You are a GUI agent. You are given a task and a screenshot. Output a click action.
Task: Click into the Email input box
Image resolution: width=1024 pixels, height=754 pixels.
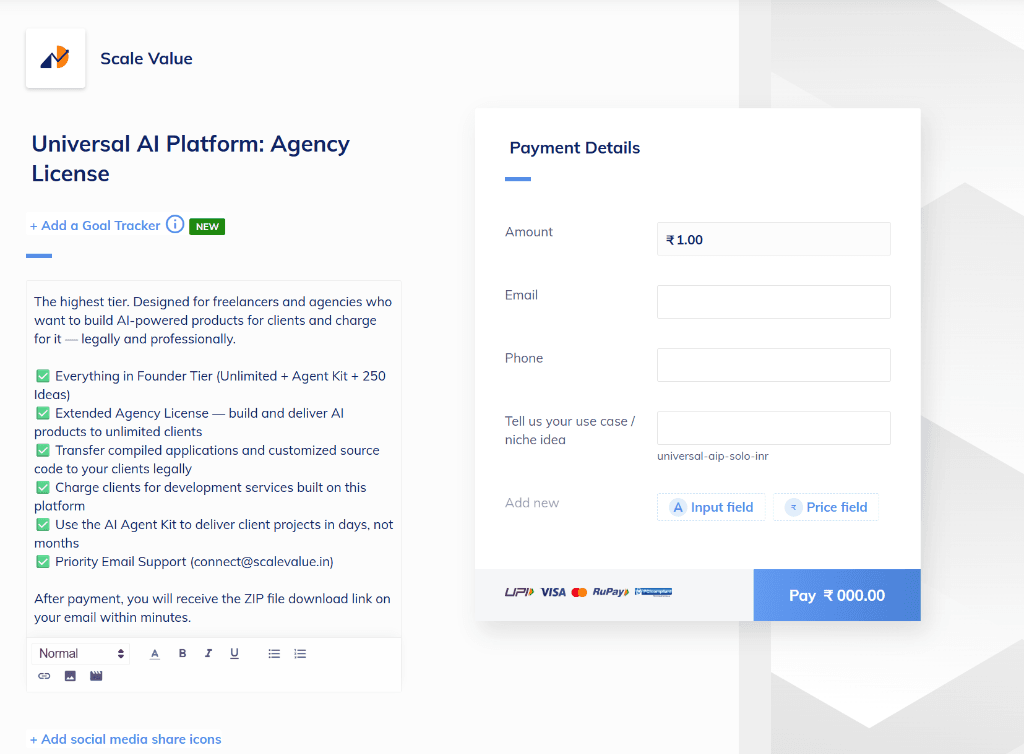(x=774, y=302)
